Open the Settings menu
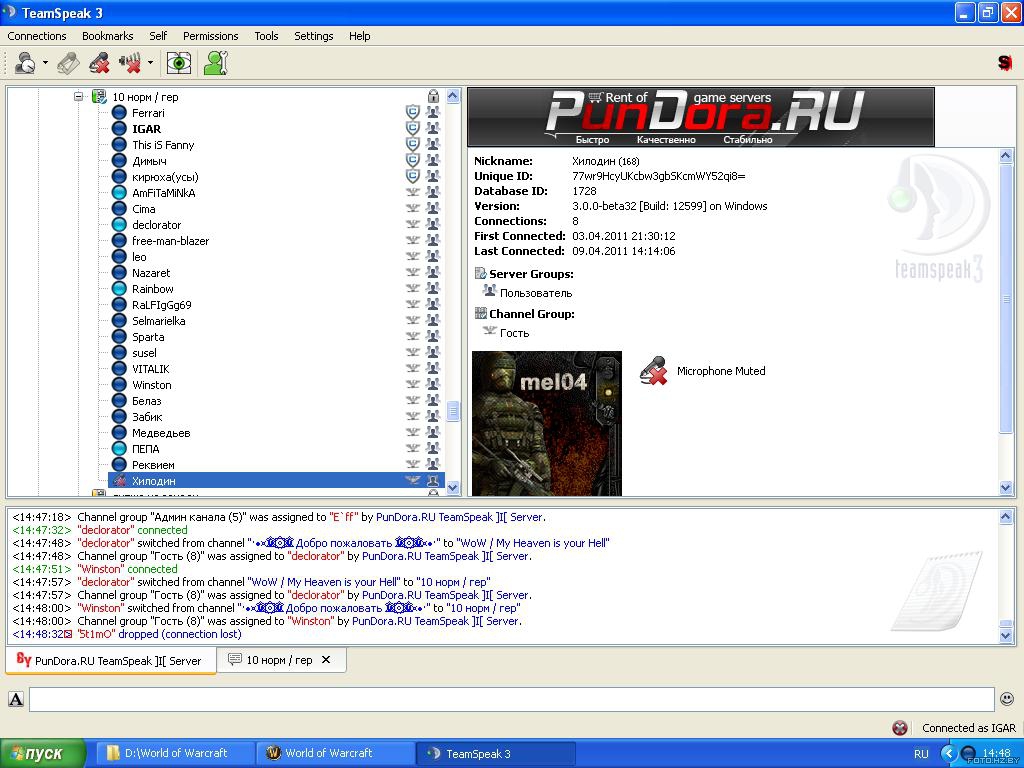This screenshot has height=768, width=1024. 313,36
